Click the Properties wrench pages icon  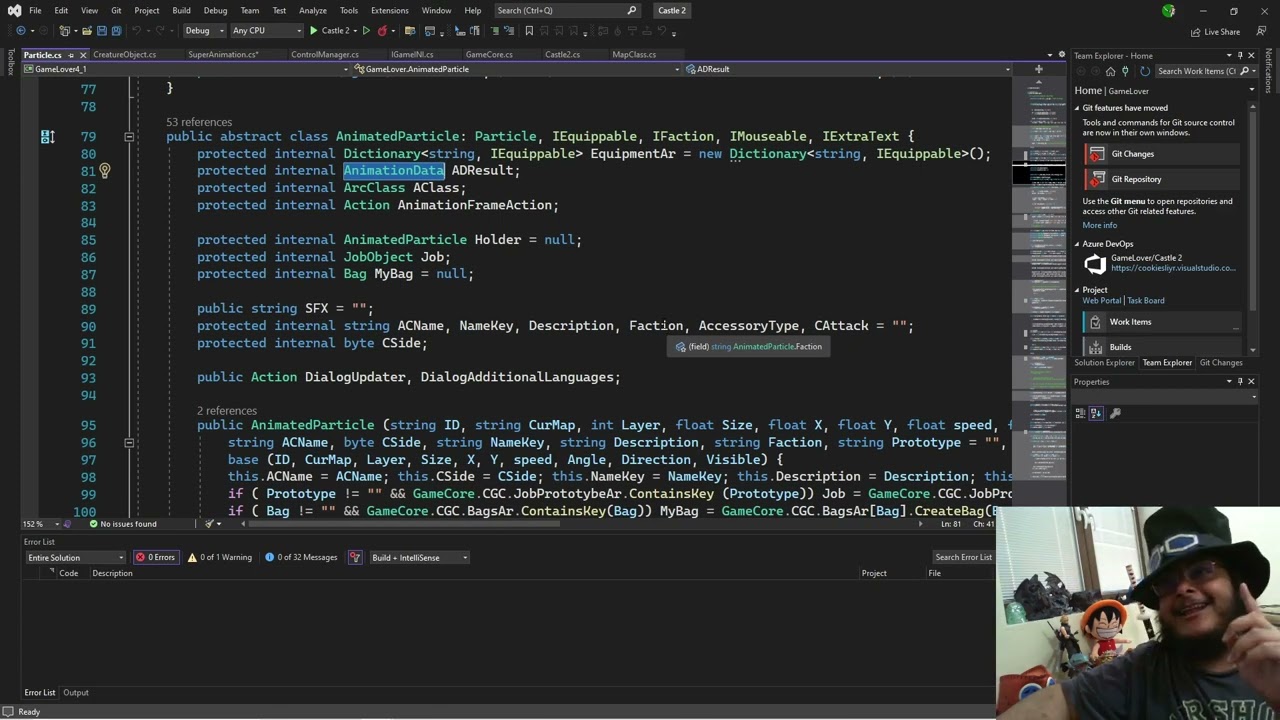coord(1115,413)
